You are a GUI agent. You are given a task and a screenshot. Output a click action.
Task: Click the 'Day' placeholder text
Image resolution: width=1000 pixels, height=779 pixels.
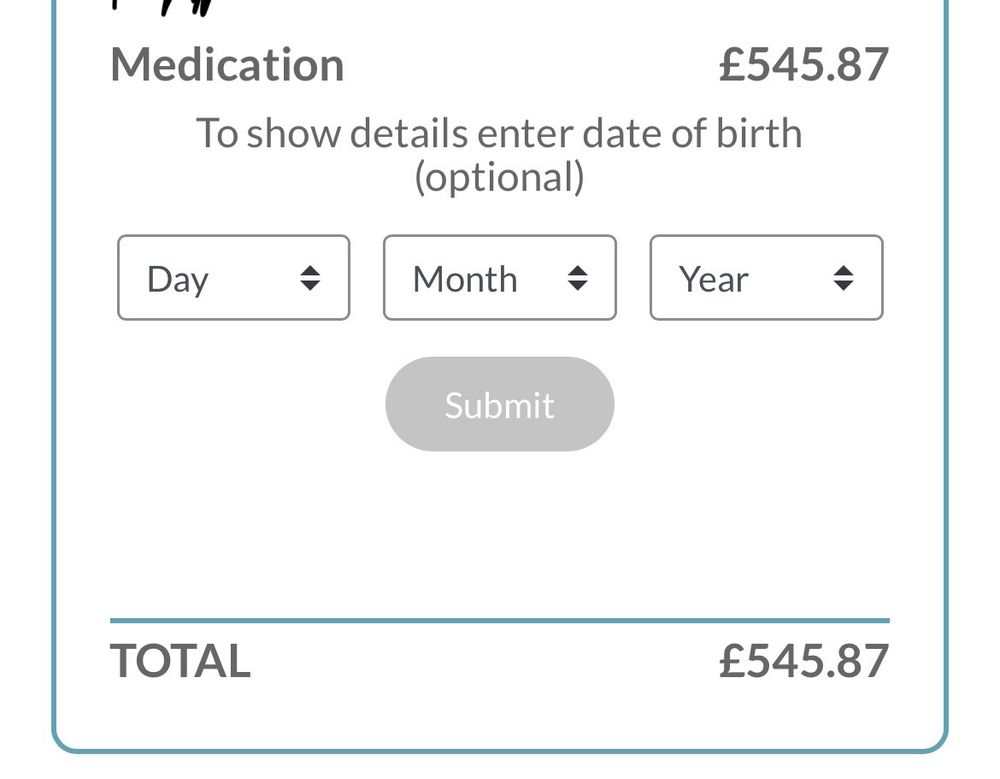coord(178,279)
